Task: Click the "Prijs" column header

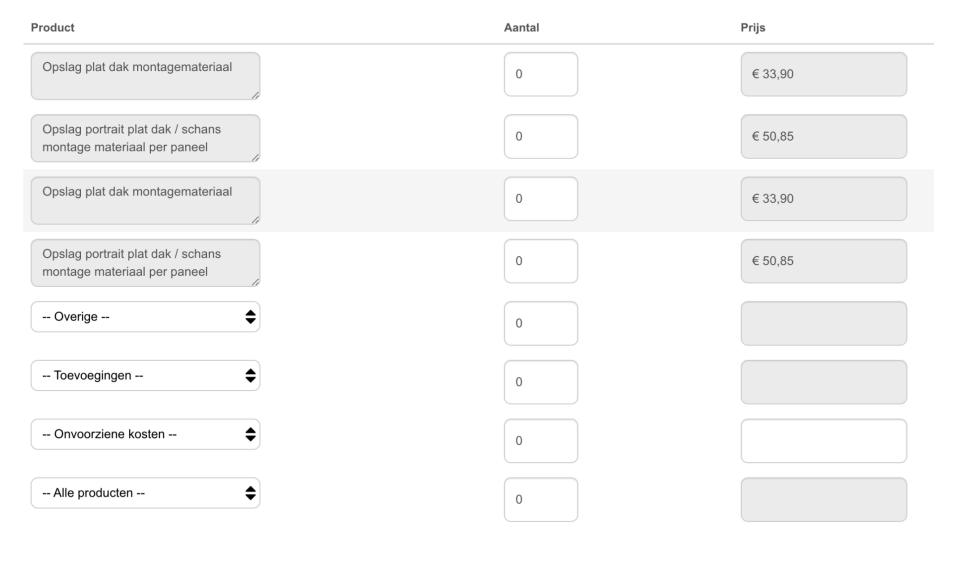Action: [x=752, y=27]
